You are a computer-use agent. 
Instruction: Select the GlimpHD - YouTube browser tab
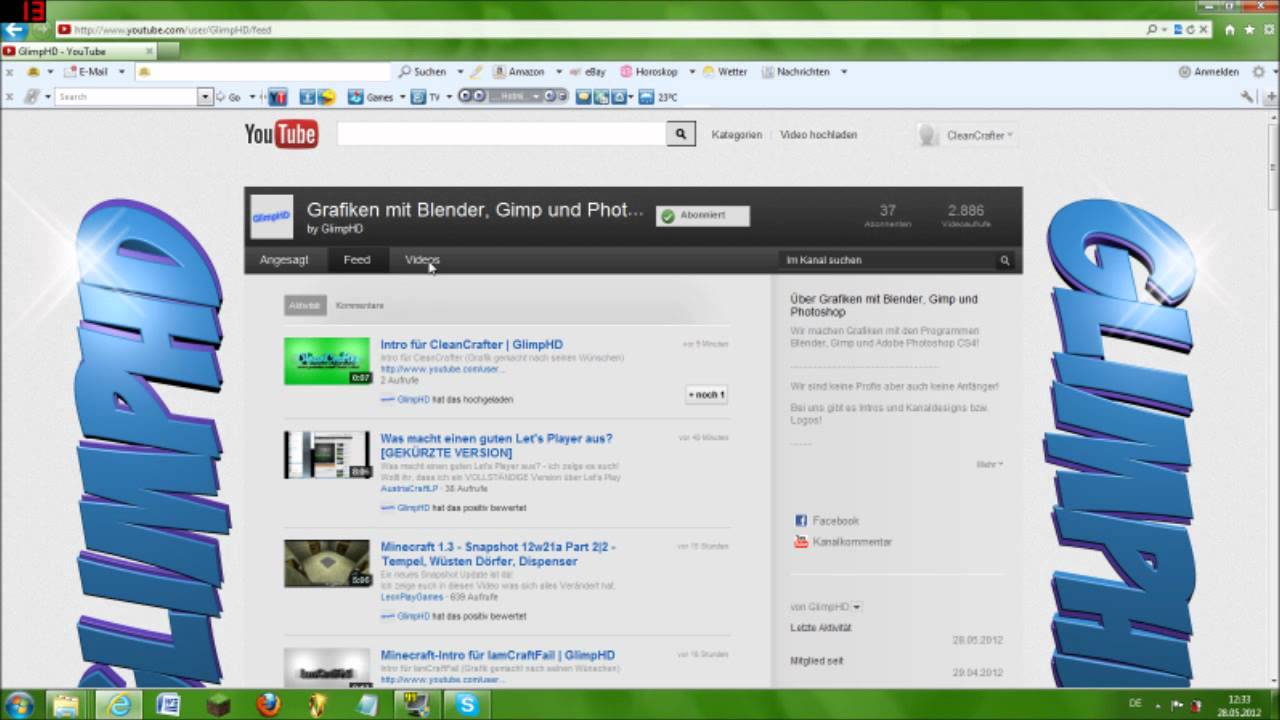78,51
